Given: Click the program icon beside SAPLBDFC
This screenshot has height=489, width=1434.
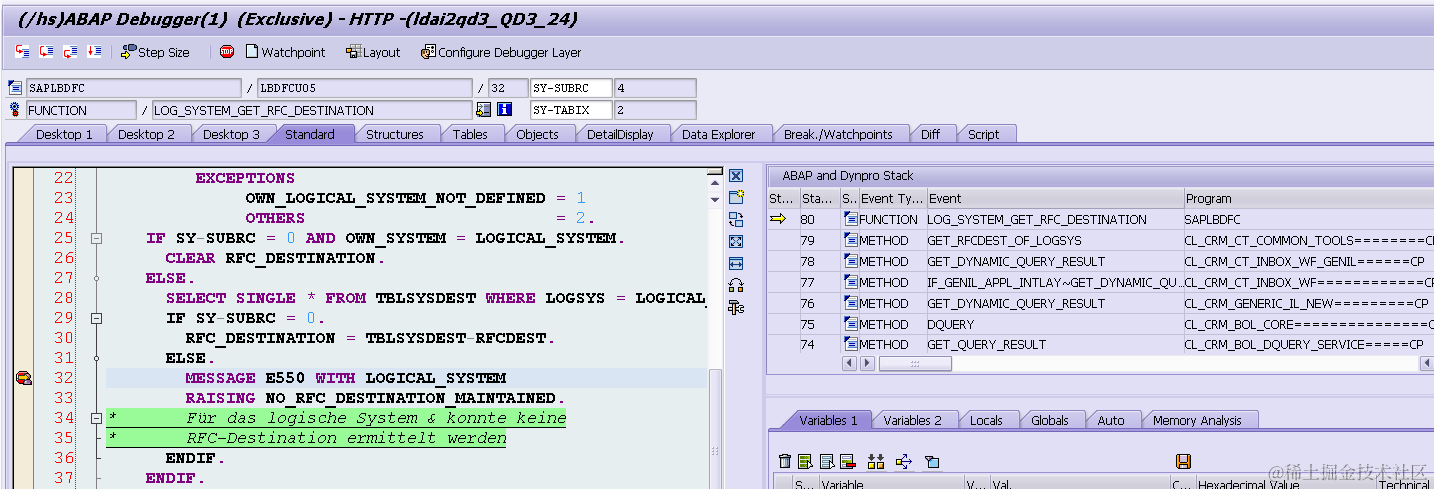Looking at the screenshot, I should point(15,88).
